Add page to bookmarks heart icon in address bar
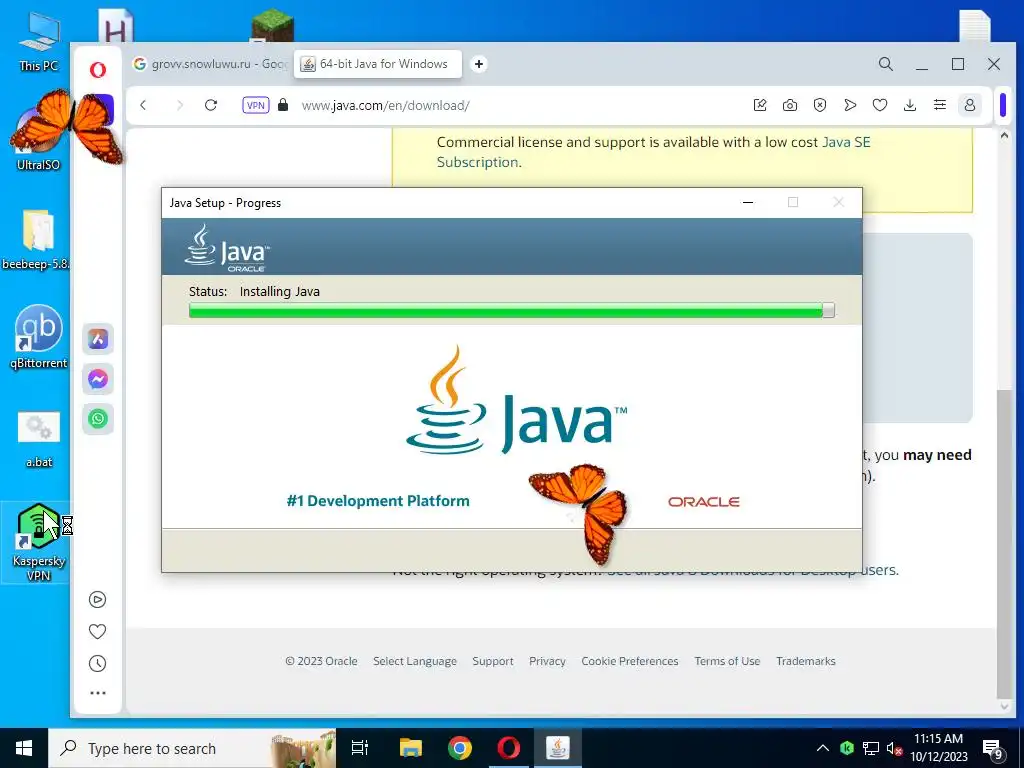 click(x=880, y=105)
